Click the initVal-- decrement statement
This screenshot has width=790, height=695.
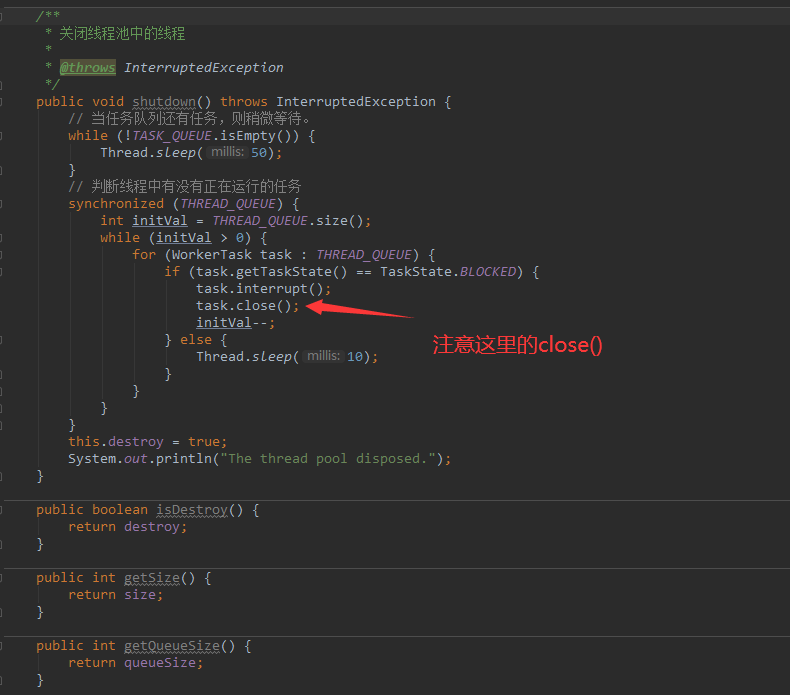pos(235,323)
